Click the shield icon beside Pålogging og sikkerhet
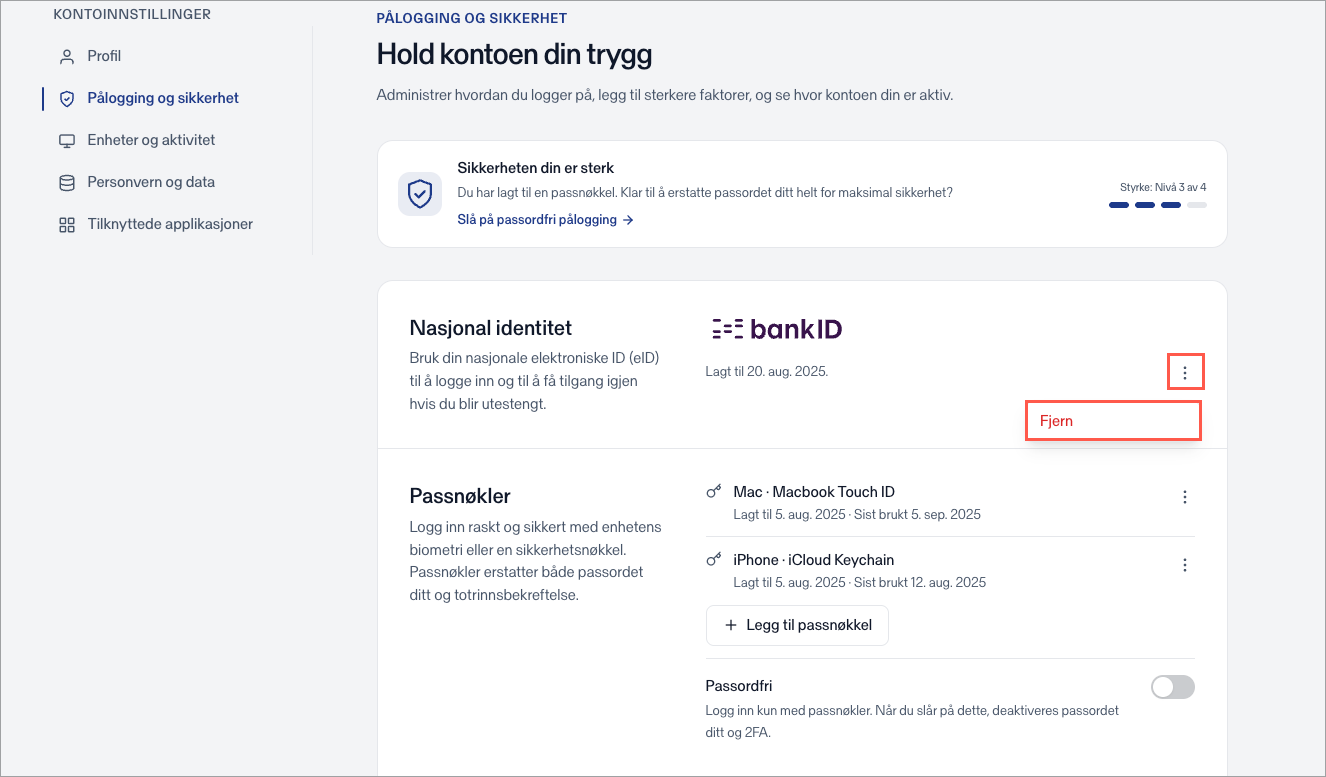This screenshot has width=1326, height=777. pos(67,98)
